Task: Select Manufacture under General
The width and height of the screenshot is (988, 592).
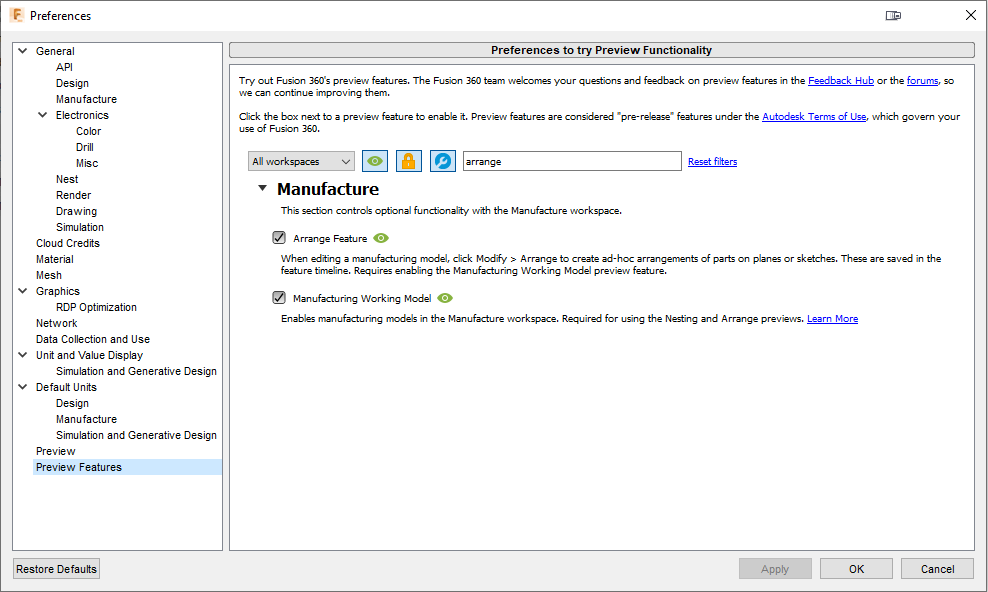Action: click(x=86, y=99)
